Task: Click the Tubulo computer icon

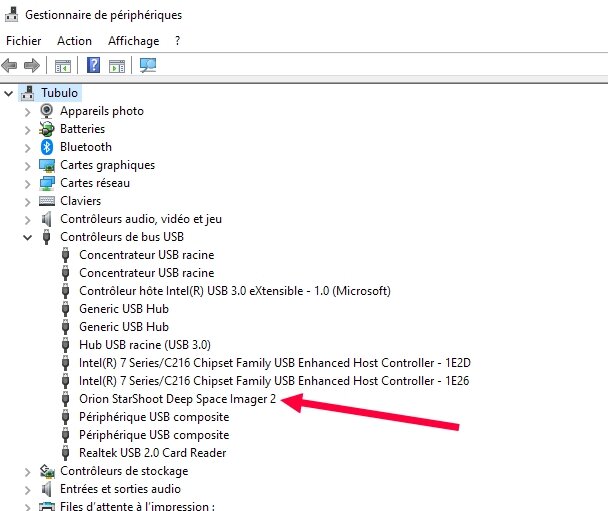Action: (x=28, y=93)
